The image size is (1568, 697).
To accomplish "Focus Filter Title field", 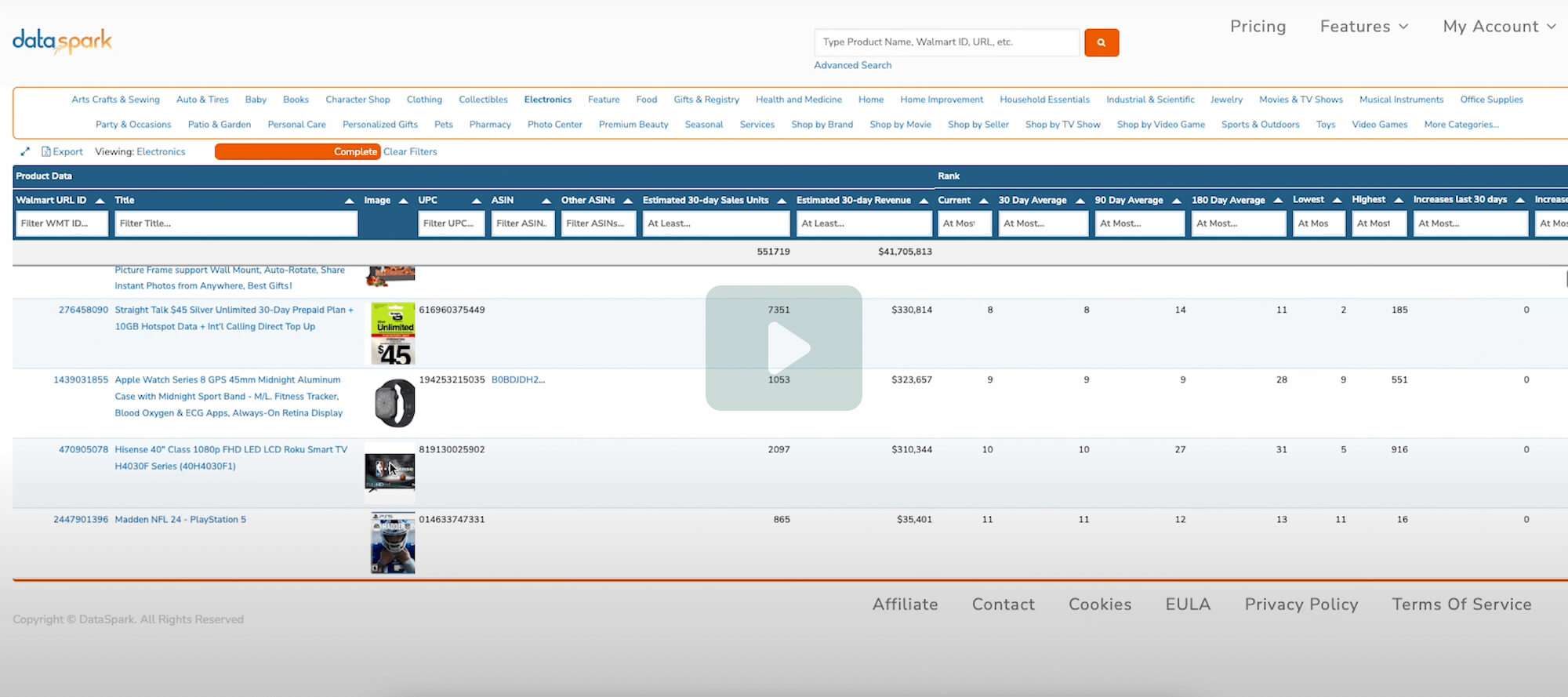I will click(236, 223).
